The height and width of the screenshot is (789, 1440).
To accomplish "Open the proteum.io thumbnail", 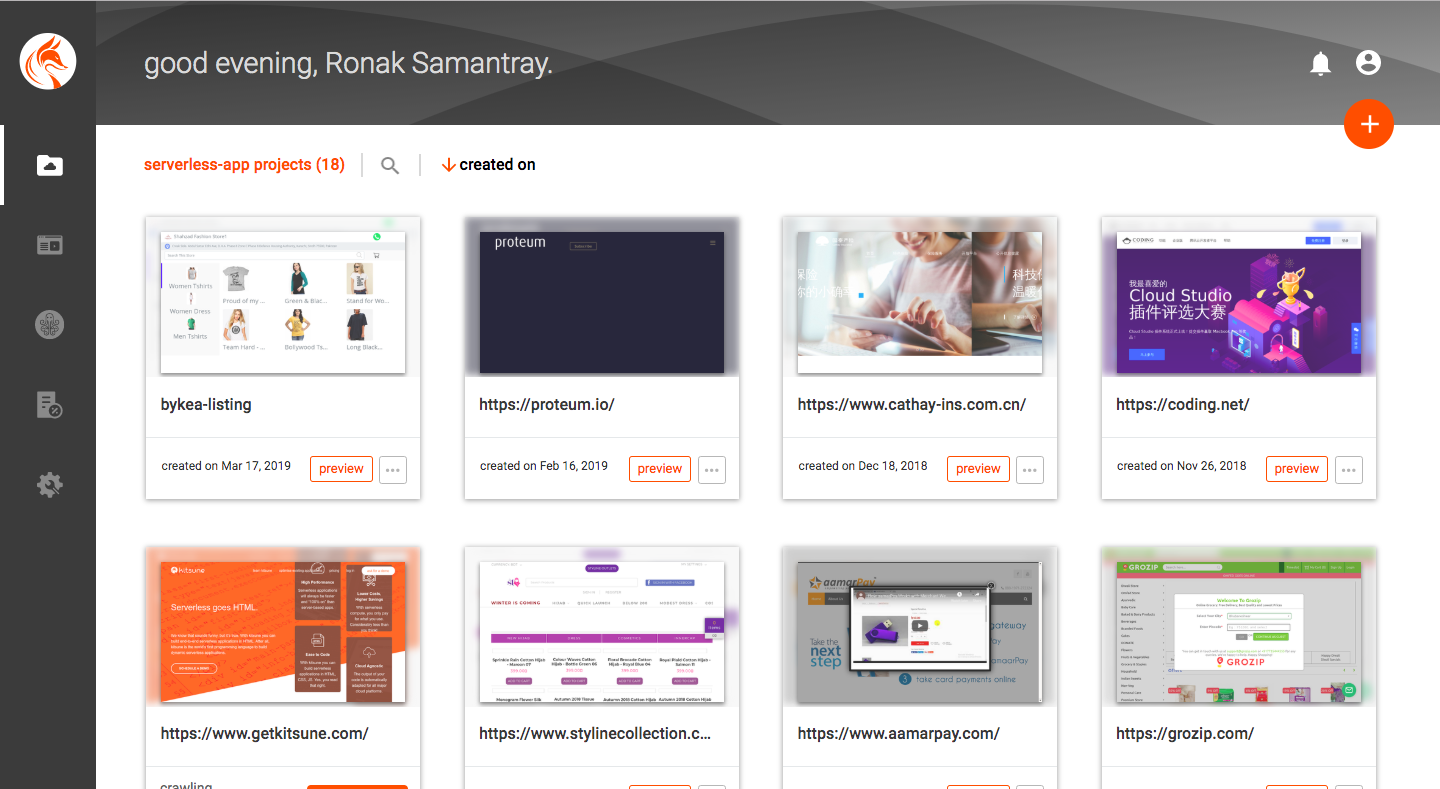I will [x=602, y=303].
